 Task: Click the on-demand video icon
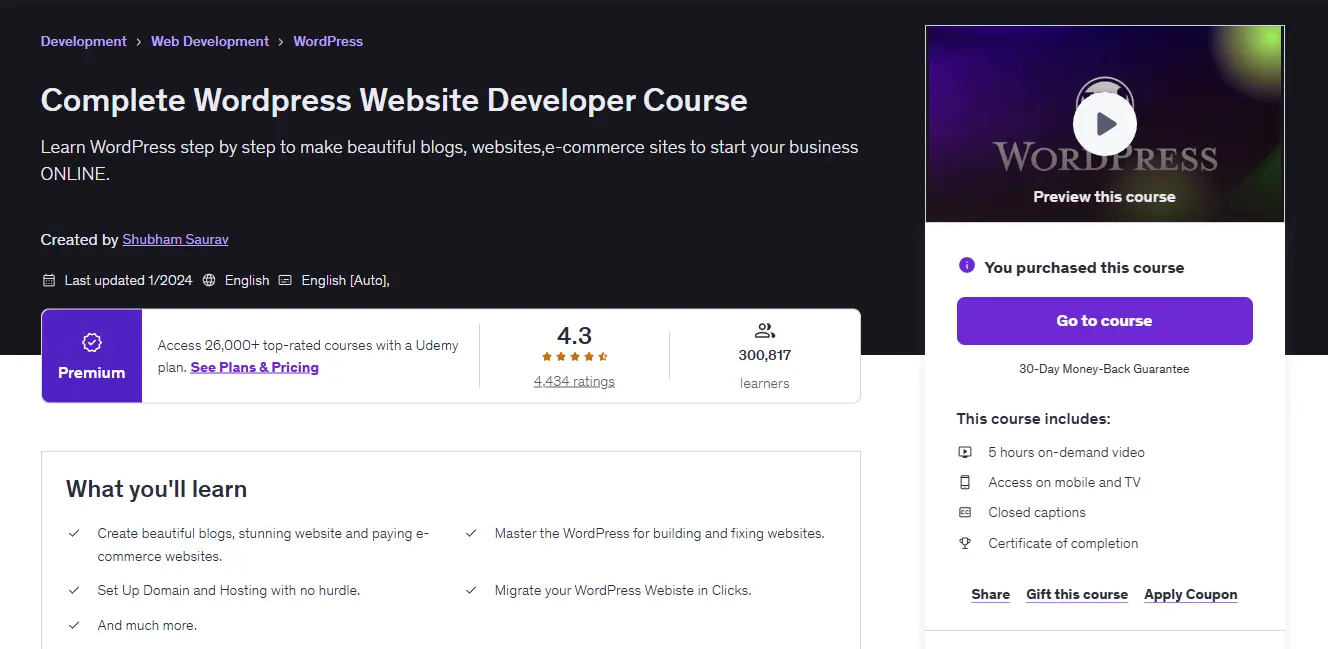coord(965,452)
